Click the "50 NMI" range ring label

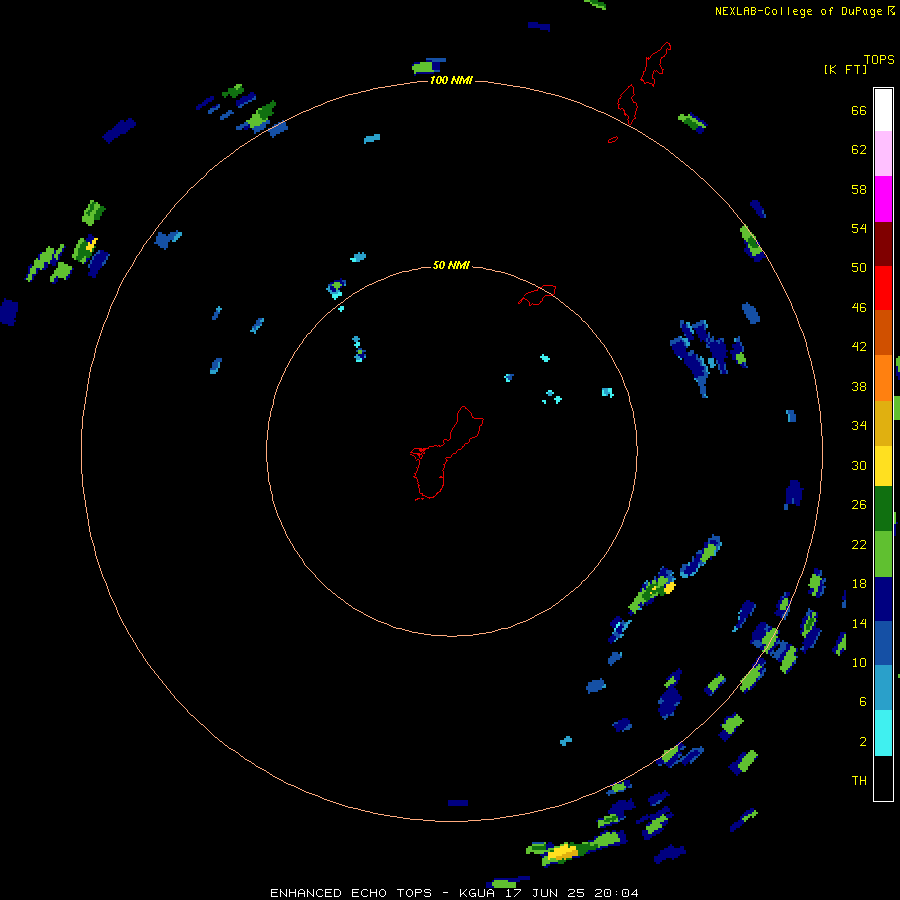(x=451, y=265)
